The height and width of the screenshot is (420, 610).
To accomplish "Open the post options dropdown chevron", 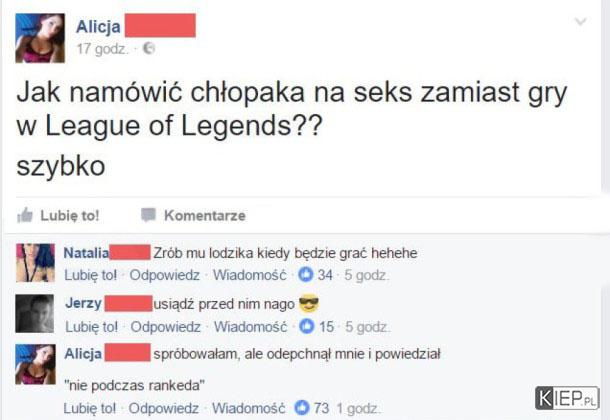I will point(580,21).
